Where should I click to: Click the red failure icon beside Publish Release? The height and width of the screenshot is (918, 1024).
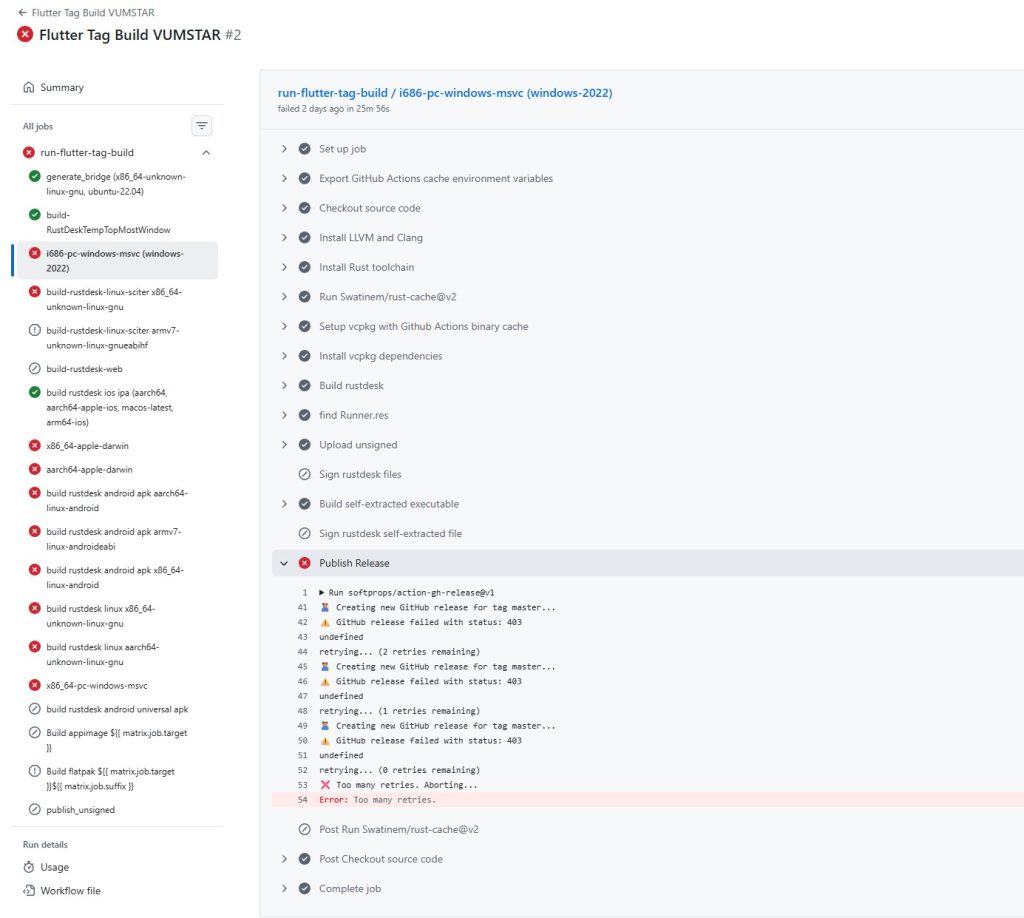[305, 563]
